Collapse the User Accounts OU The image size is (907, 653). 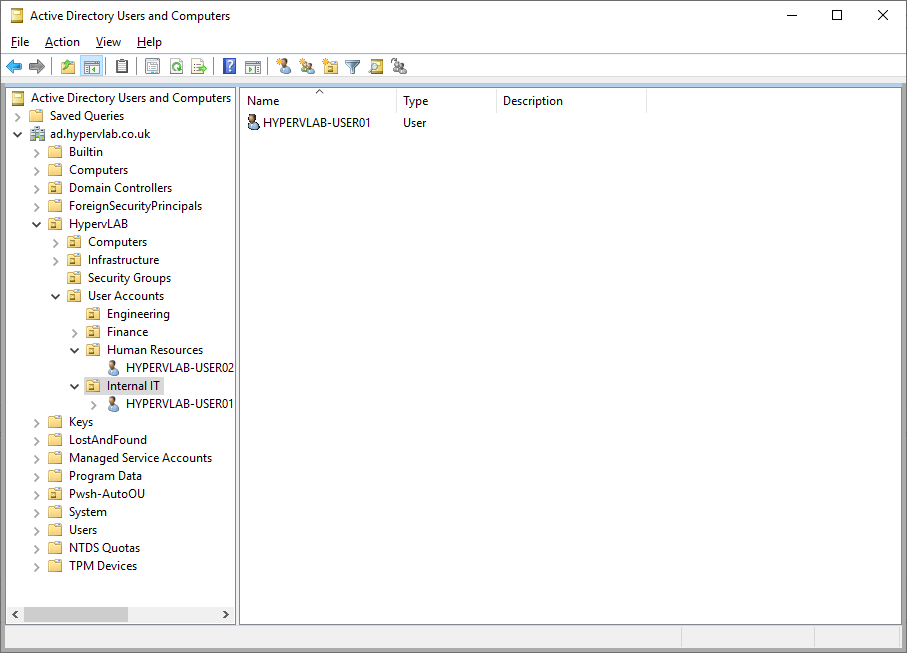(x=56, y=297)
